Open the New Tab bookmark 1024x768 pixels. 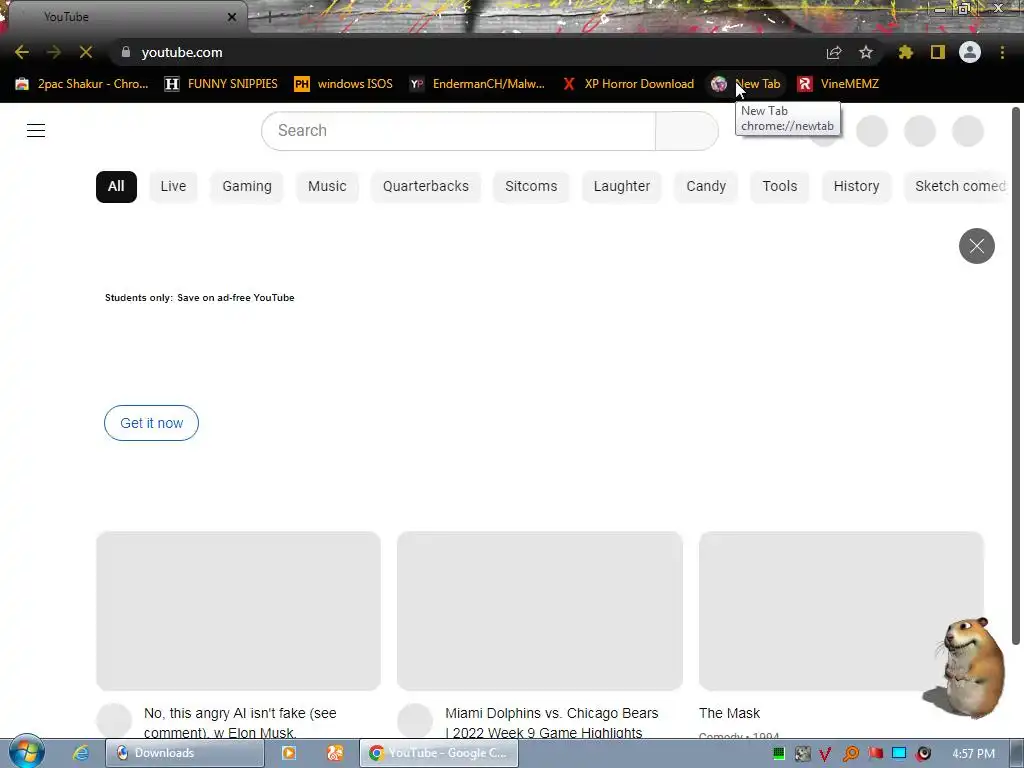[746, 84]
